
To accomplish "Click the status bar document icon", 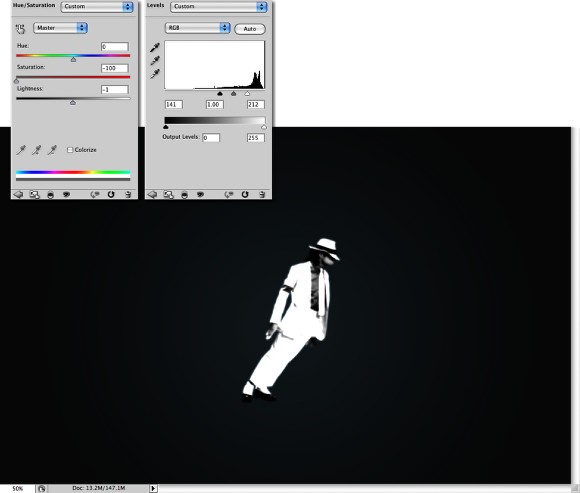I will pyautogui.click(x=41, y=489).
